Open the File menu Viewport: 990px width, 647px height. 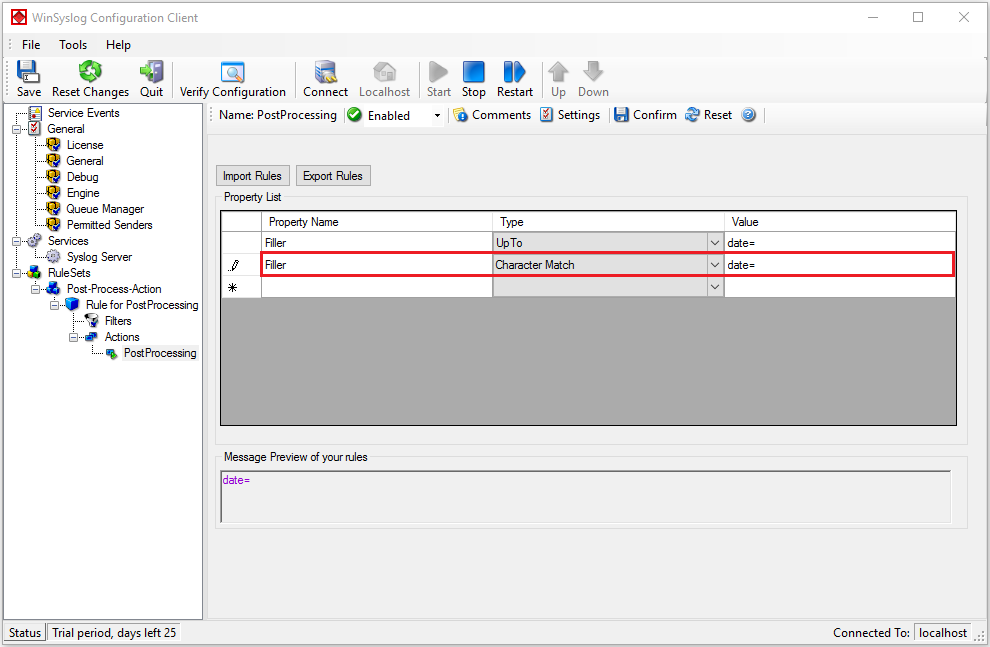point(31,45)
